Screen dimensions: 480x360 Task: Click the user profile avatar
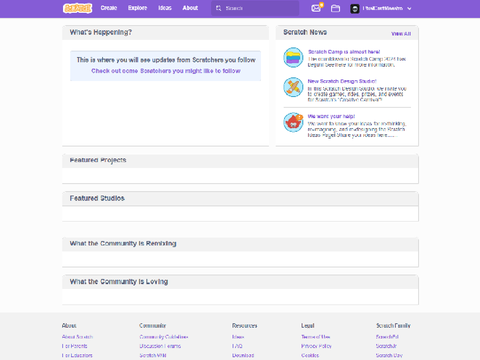click(x=355, y=9)
